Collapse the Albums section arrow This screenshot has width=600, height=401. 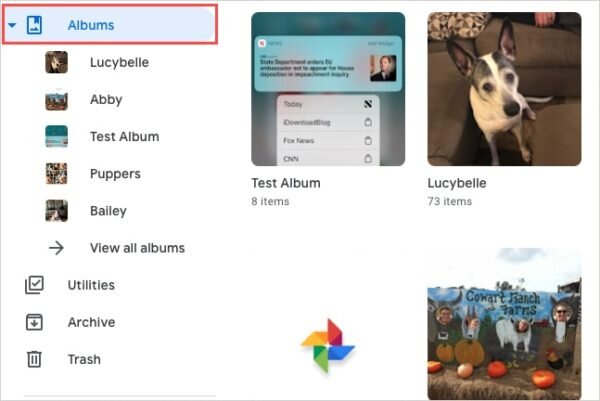[x=12, y=25]
